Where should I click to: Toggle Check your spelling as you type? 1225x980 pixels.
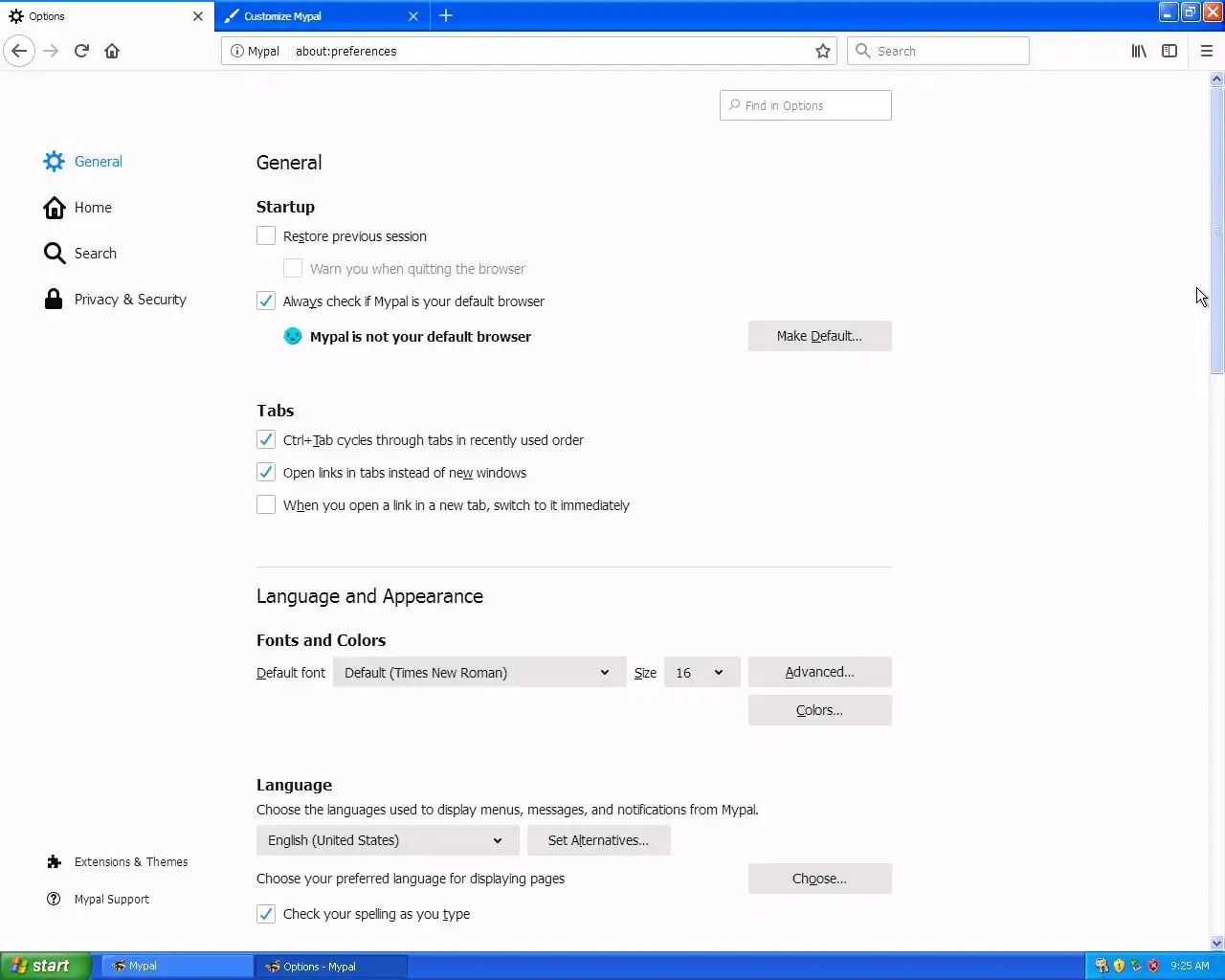click(266, 913)
